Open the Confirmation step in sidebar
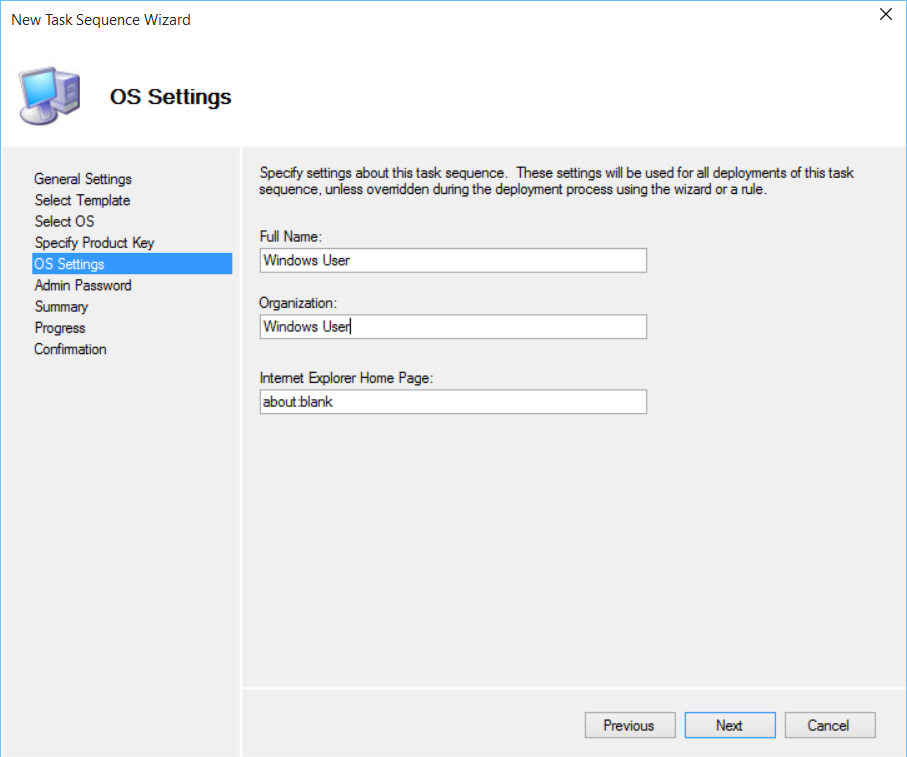The width and height of the screenshot is (907, 757). click(x=70, y=349)
